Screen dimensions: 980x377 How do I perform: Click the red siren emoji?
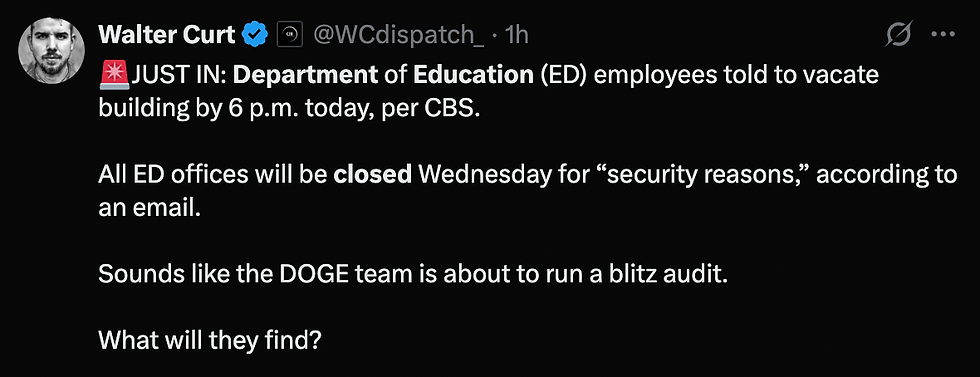click(114, 75)
